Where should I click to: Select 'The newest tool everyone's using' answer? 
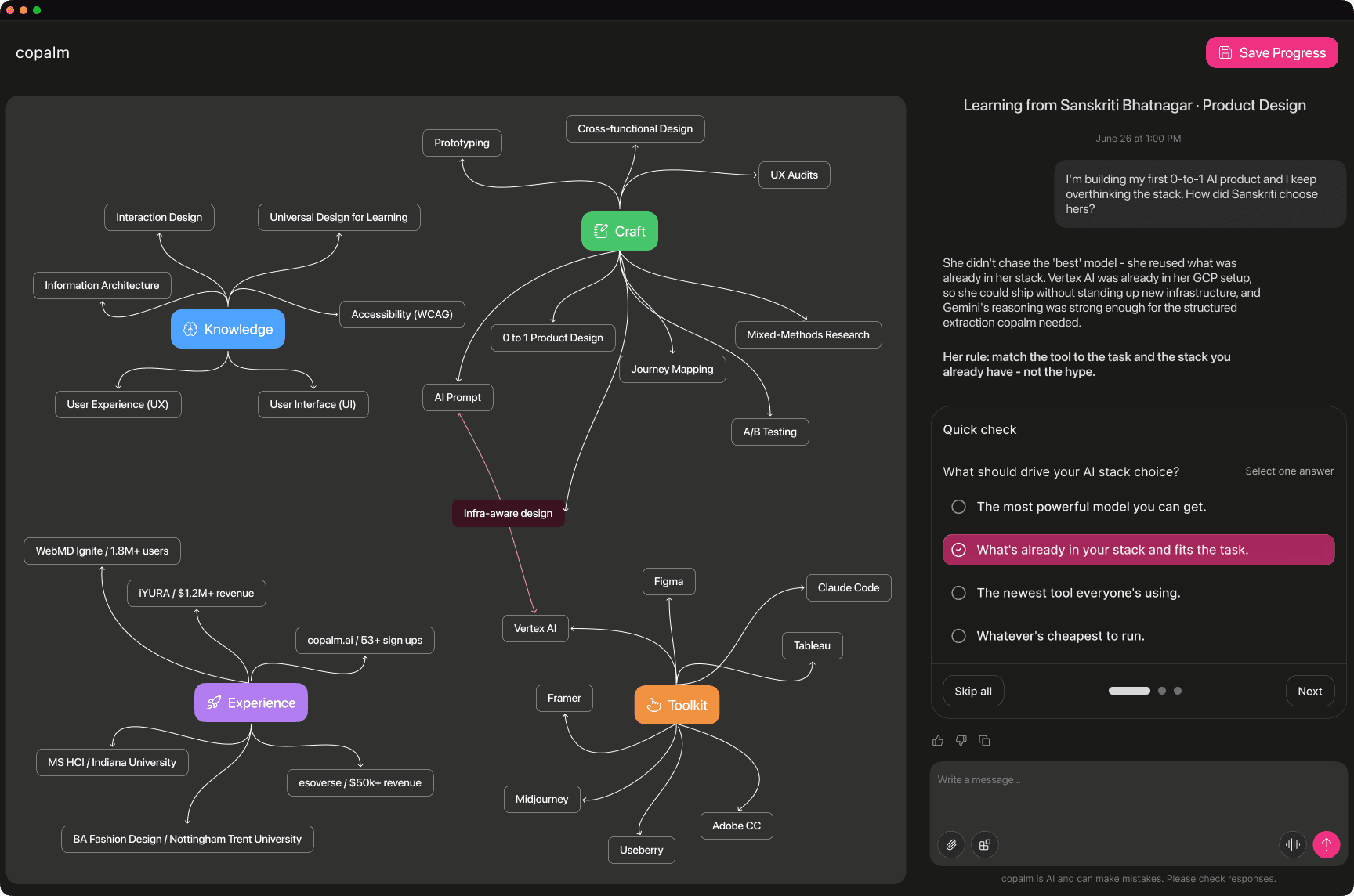pyautogui.click(x=1139, y=593)
